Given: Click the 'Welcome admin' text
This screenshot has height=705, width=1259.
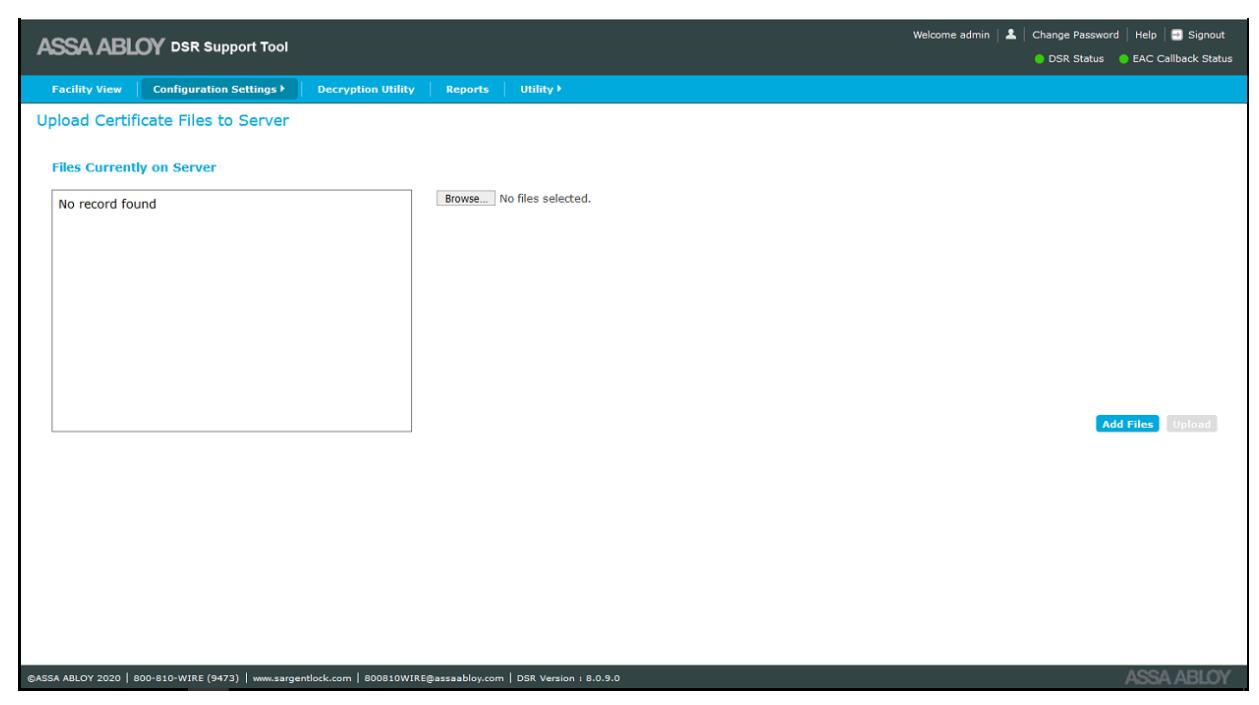Looking at the screenshot, I should 950,36.
